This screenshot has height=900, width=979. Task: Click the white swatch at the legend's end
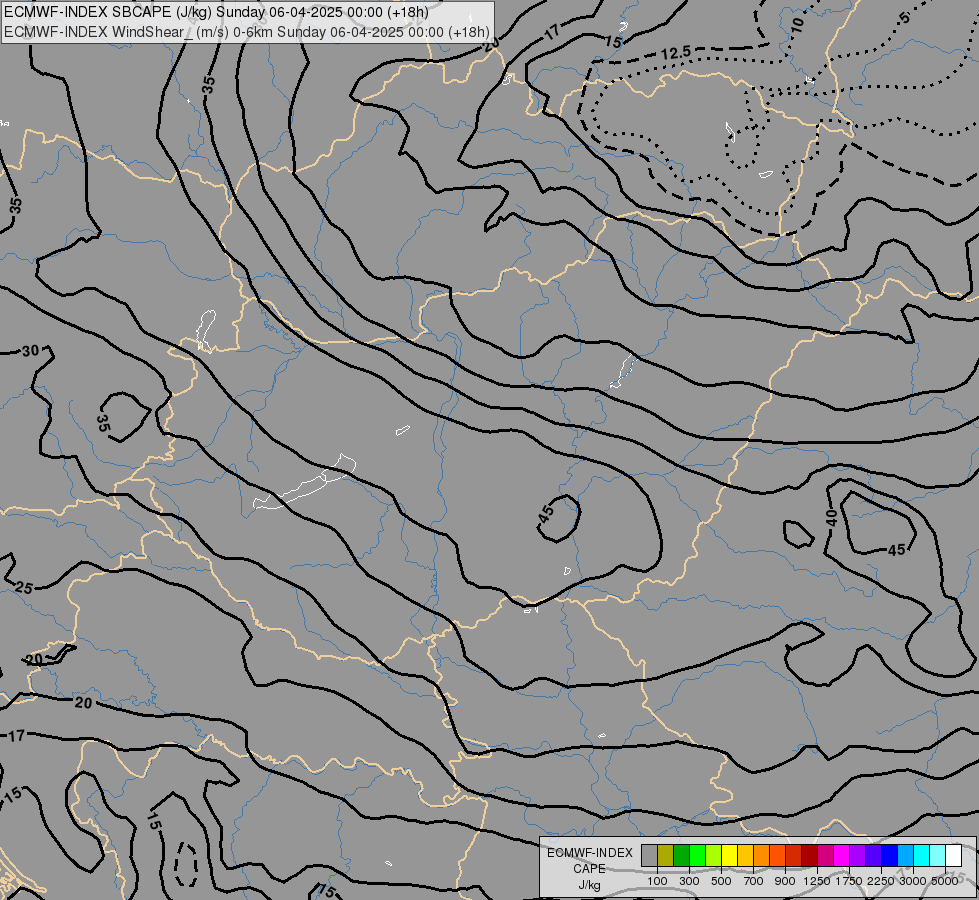(954, 856)
